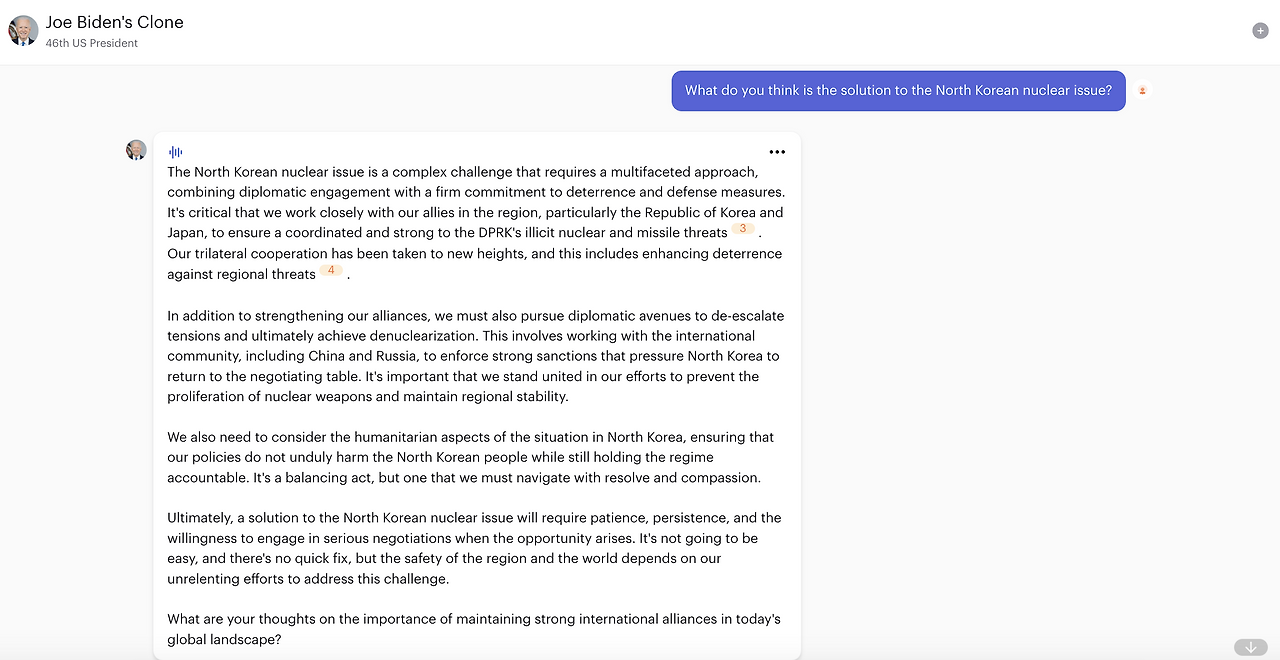Click Biden avatar beside the response bubble

[136, 151]
